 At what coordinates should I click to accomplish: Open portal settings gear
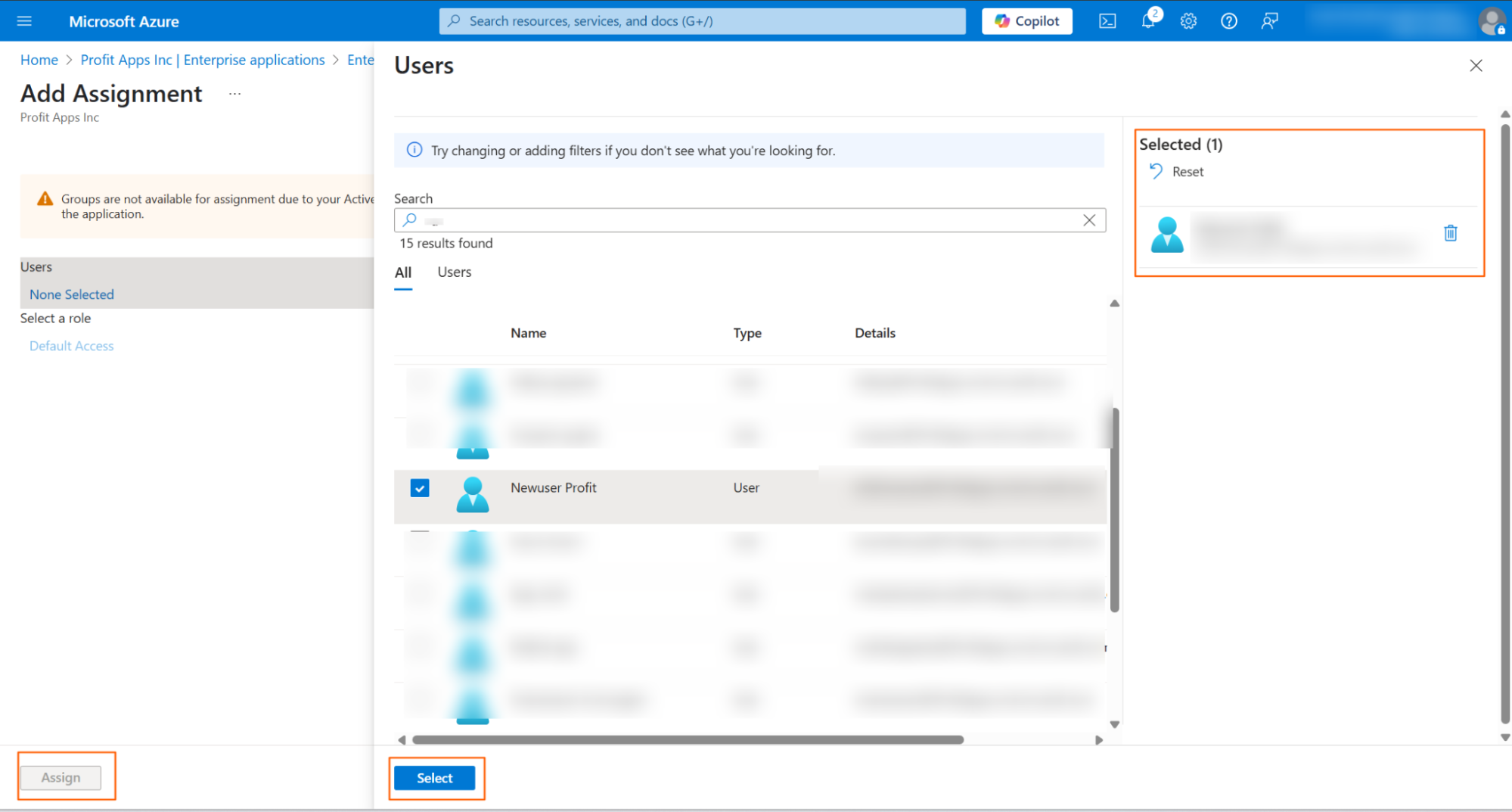[1188, 21]
